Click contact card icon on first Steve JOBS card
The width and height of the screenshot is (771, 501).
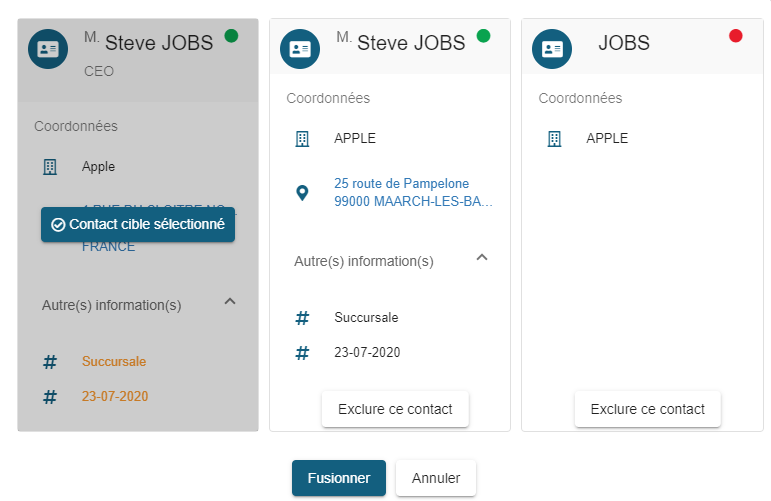click(x=48, y=49)
